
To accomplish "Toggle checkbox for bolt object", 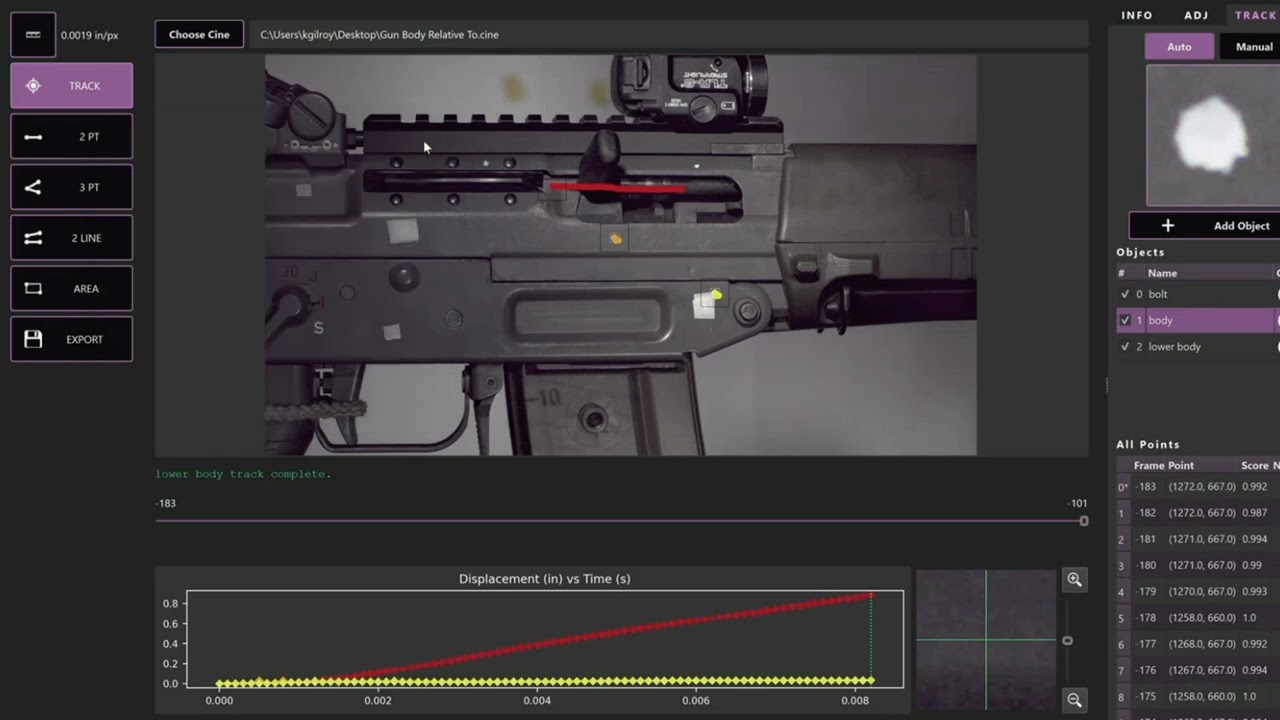I will [1125, 294].
